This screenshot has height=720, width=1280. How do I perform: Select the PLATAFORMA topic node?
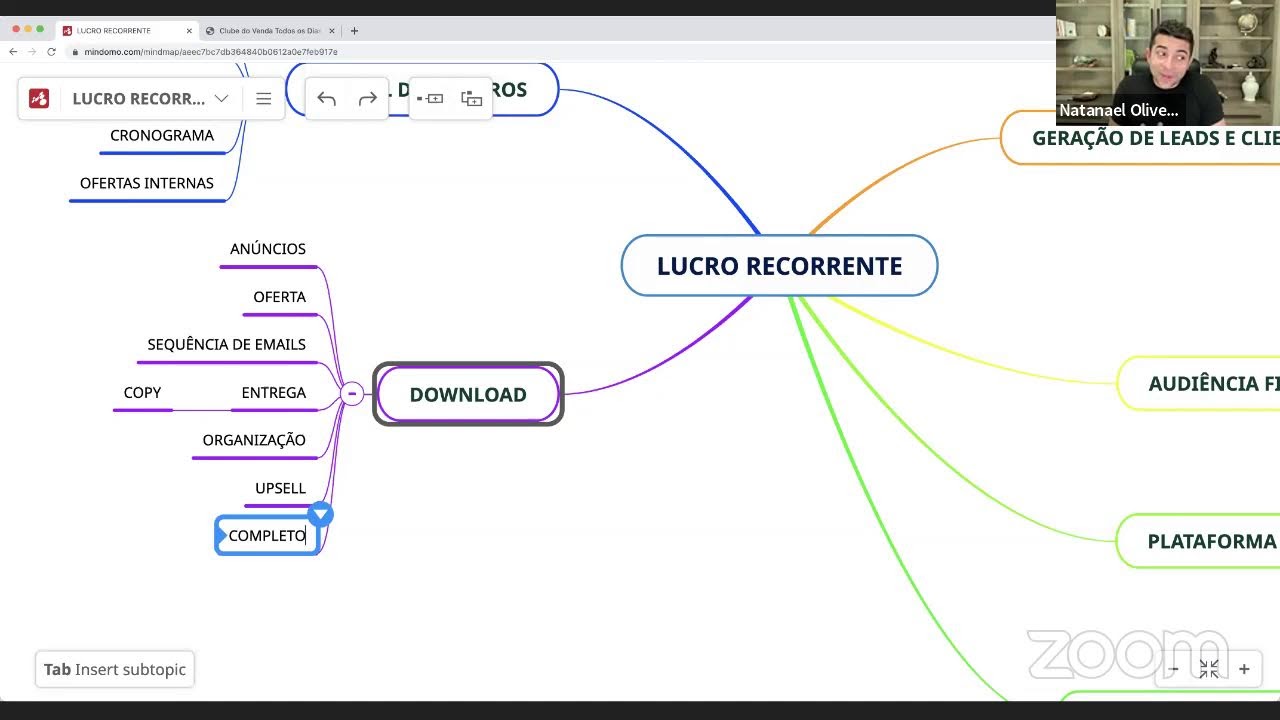[1210, 541]
